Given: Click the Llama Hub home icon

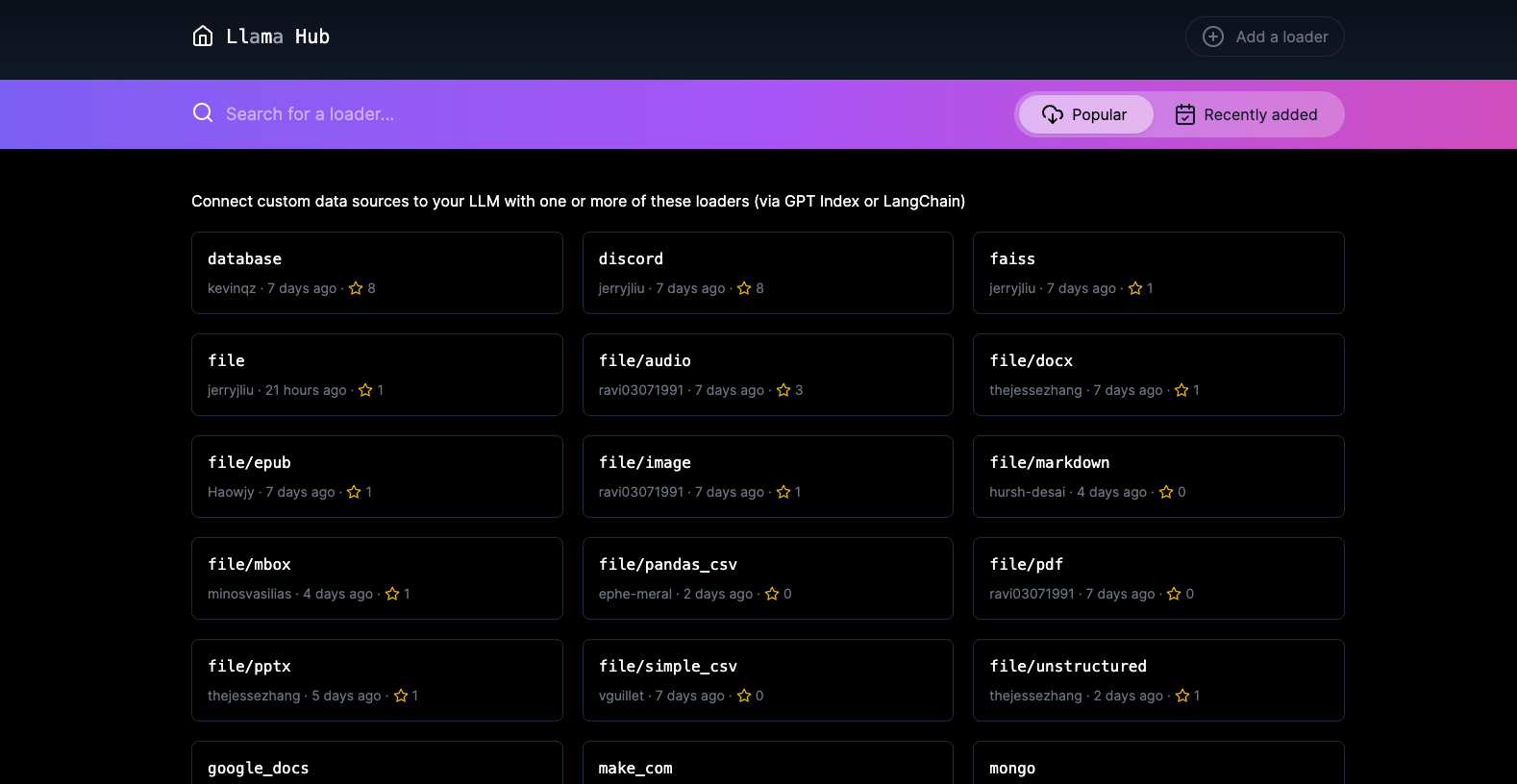Looking at the screenshot, I should click(x=203, y=37).
